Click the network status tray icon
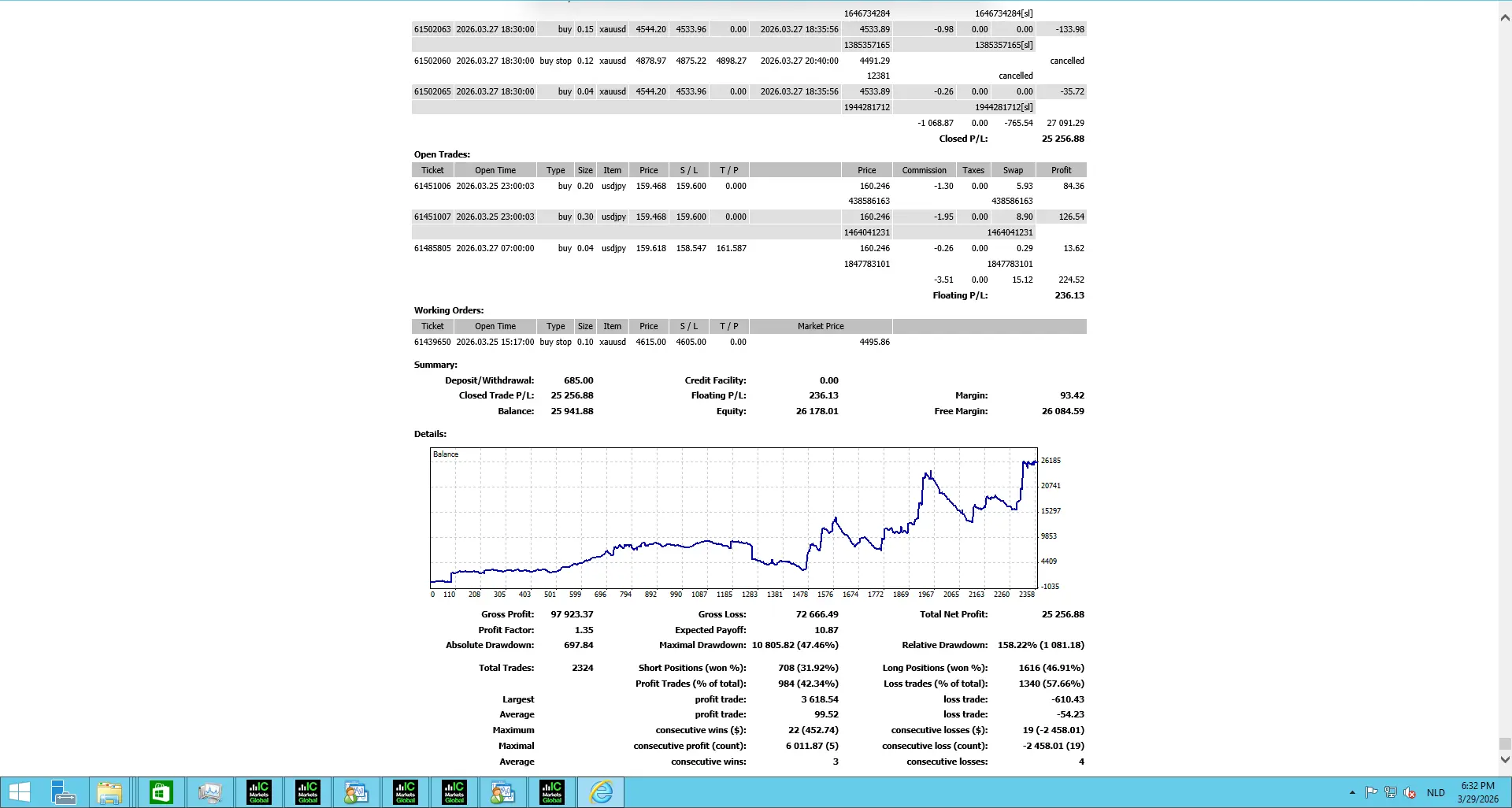This screenshot has height=808, width=1512. click(1391, 792)
